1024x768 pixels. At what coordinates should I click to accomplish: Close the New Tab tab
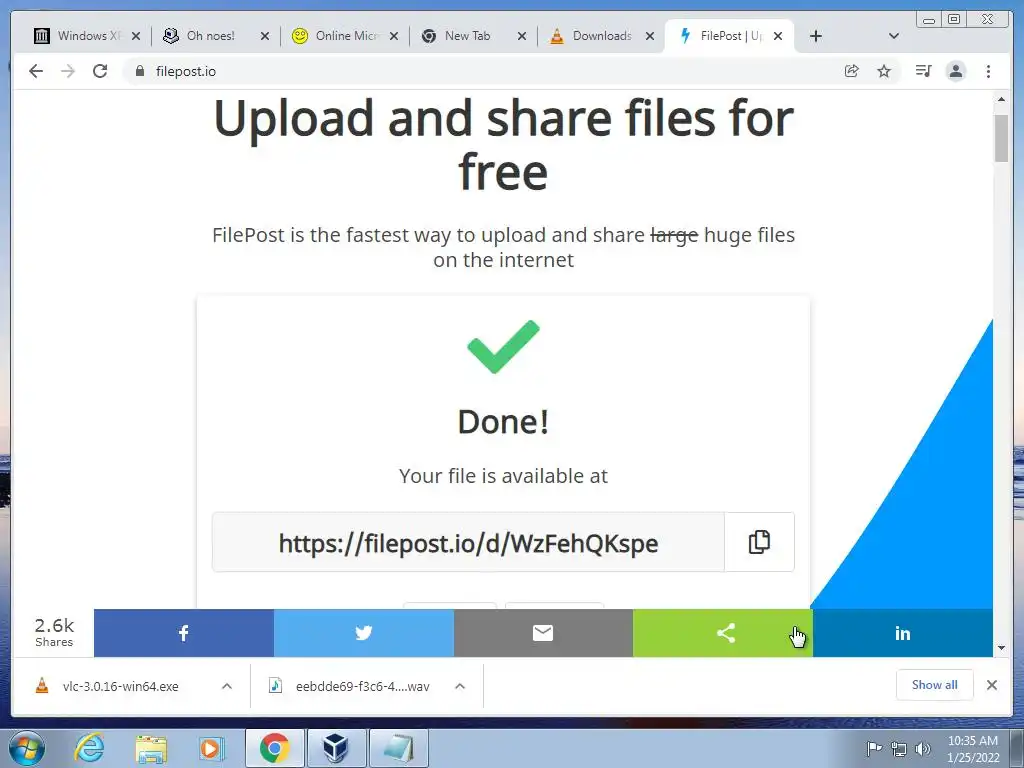click(522, 36)
